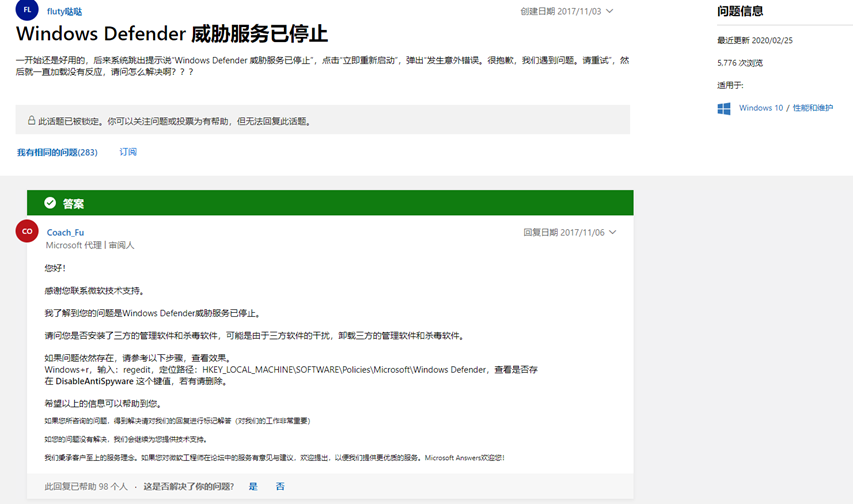Open Coach_Fu profile link
Screen dimensions: 853x504
[x=65, y=232]
